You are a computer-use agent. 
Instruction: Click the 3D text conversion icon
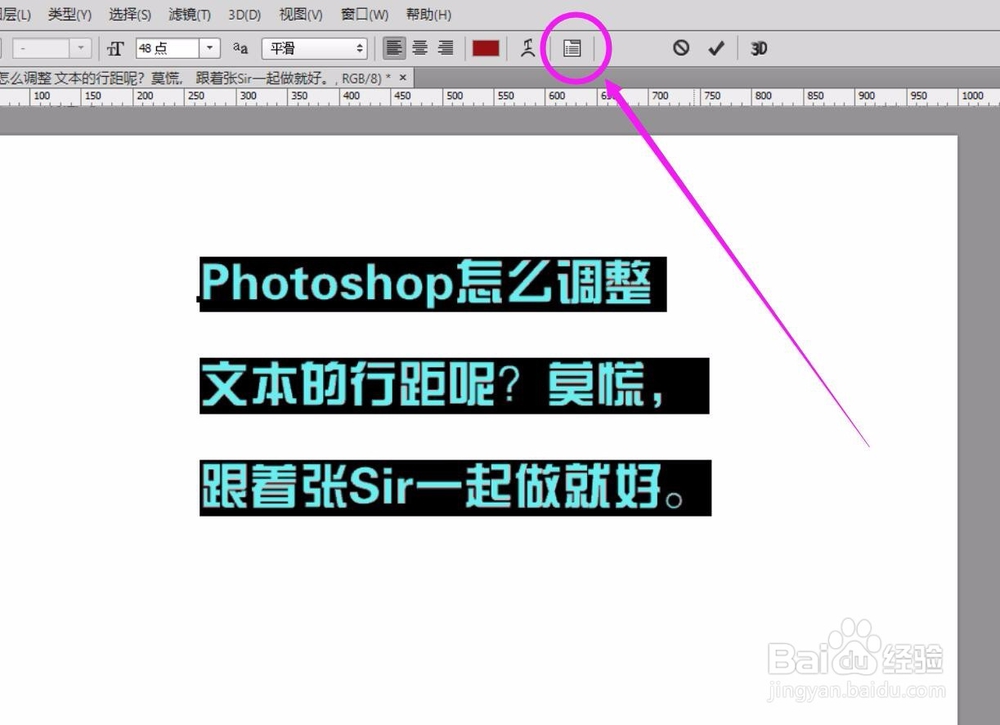point(758,48)
